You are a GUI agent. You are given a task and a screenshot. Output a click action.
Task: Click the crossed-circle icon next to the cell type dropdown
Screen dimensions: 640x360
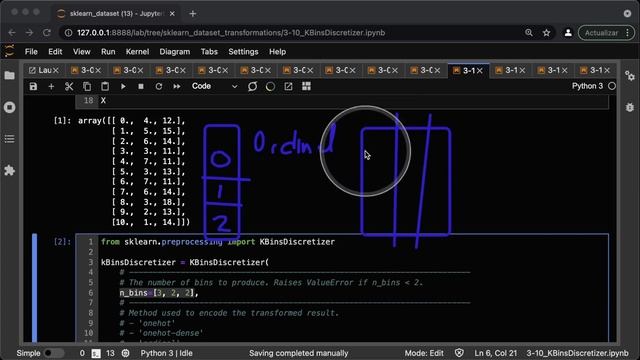click(x=252, y=86)
